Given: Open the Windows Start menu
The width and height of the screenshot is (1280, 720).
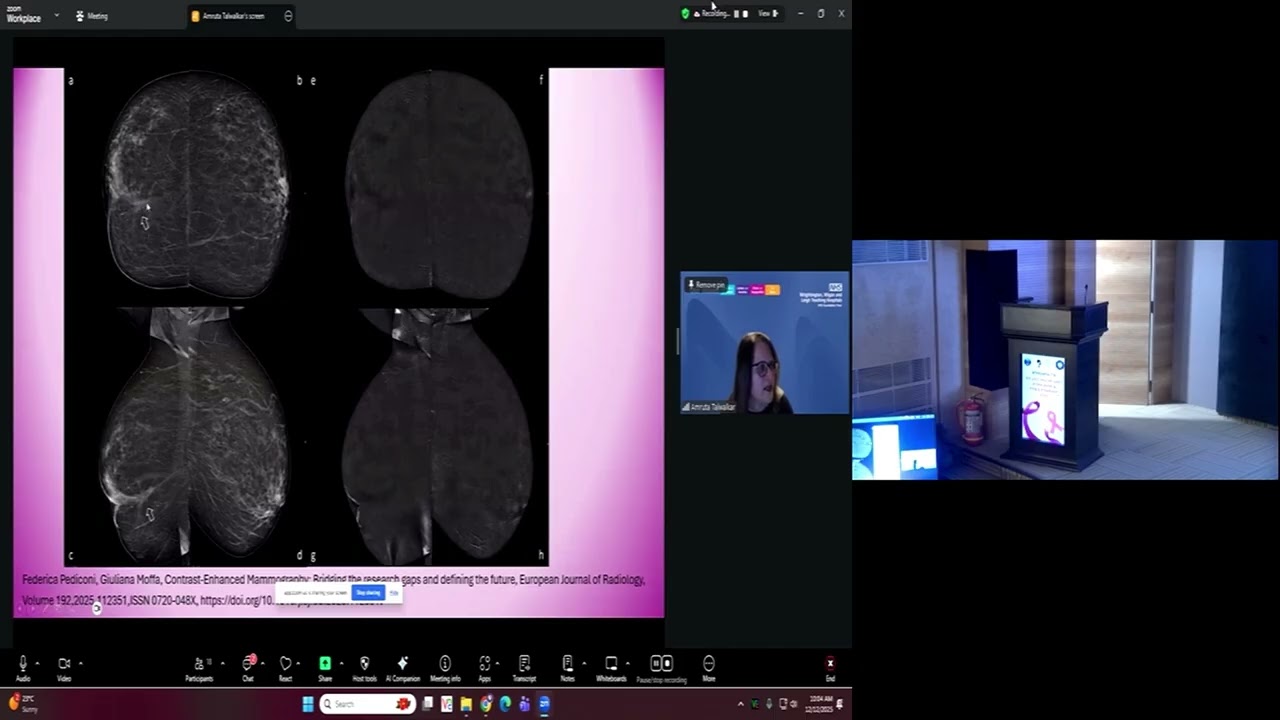Looking at the screenshot, I should click(x=307, y=704).
